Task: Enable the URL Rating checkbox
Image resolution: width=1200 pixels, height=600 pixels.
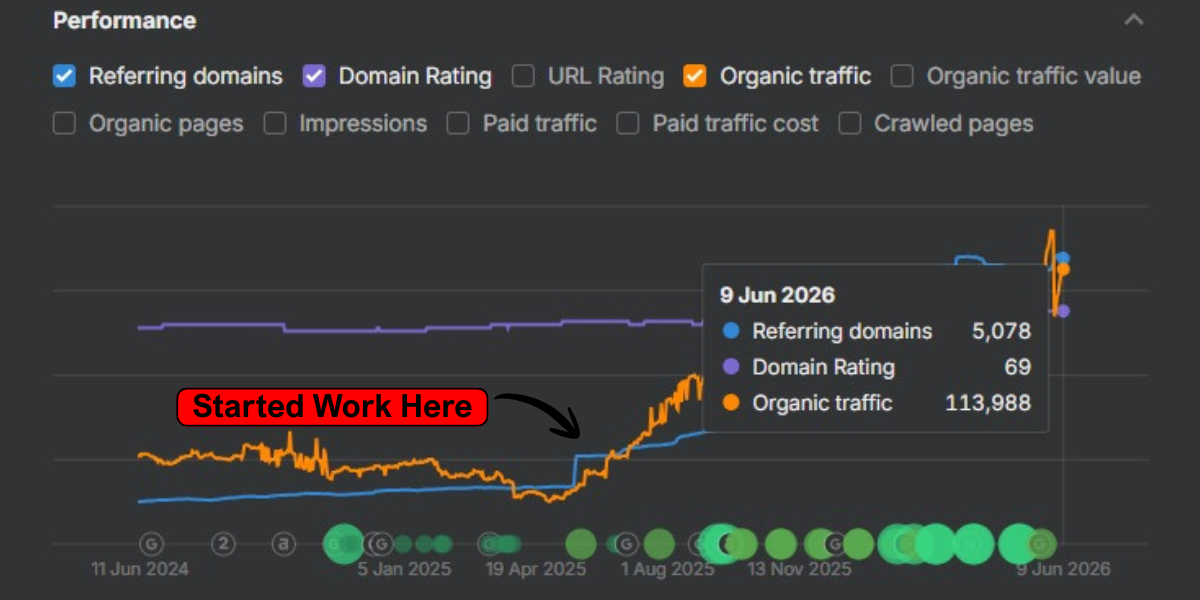Action: pyautogui.click(x=523, y=76)
